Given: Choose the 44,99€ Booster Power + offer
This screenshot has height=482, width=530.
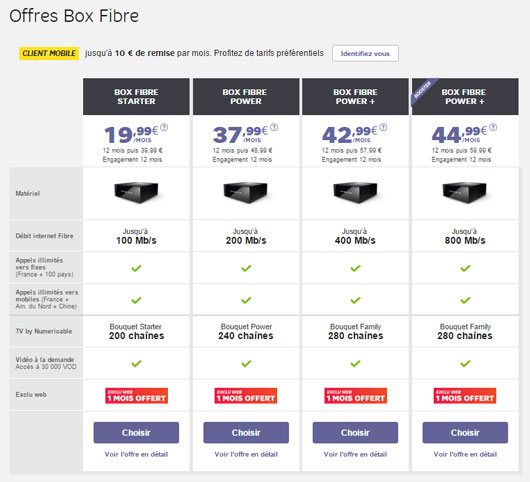Looking at the screenshot, I should (x=465, y=433).
